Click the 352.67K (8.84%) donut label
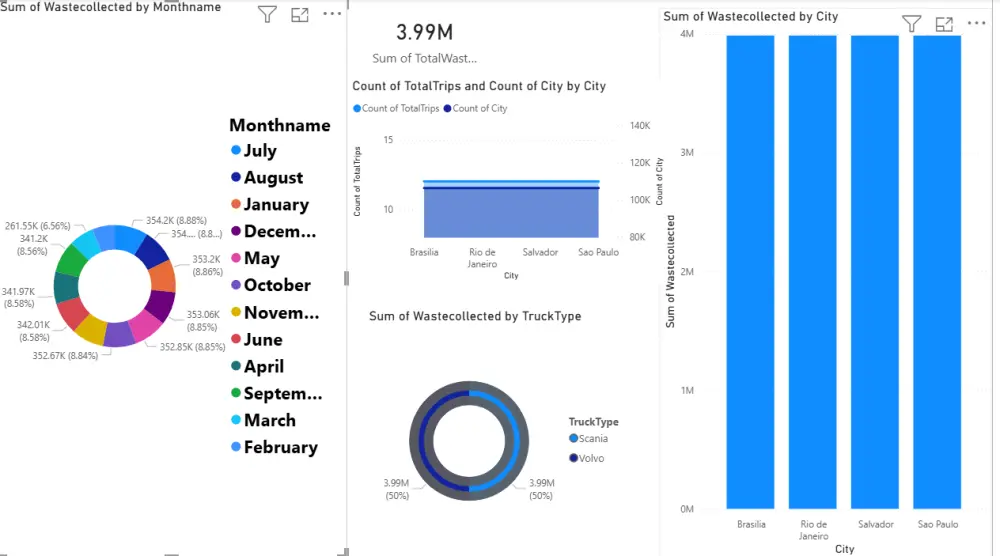The height and width of the screenshot is (556, 1000). (x=65, y=355)
